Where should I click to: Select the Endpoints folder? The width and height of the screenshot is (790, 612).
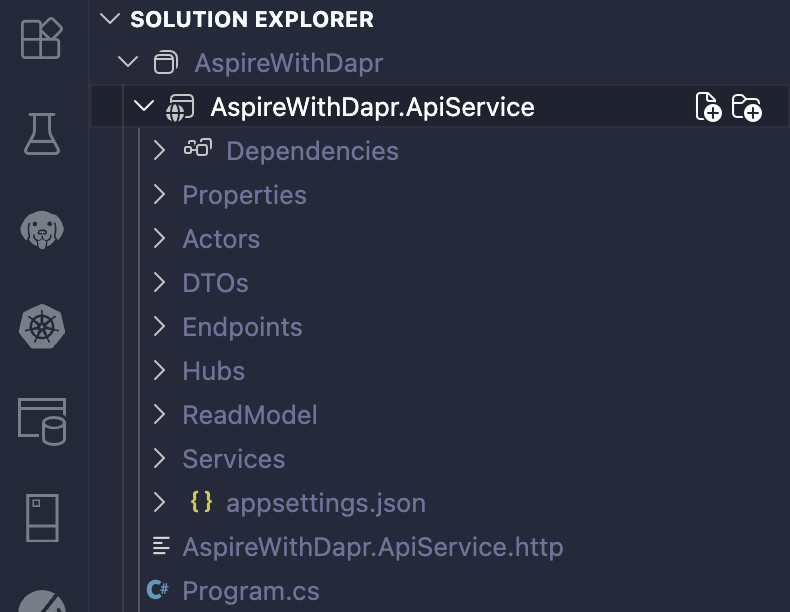point(242,327)
